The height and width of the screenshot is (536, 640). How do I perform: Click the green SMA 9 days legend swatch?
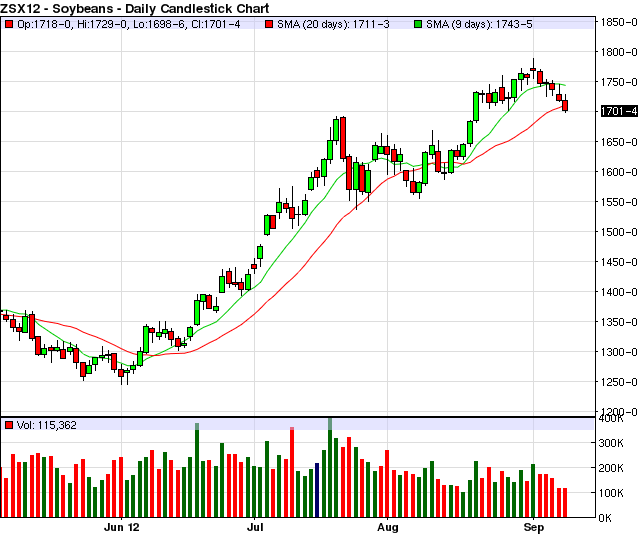[x=418, y=24]
